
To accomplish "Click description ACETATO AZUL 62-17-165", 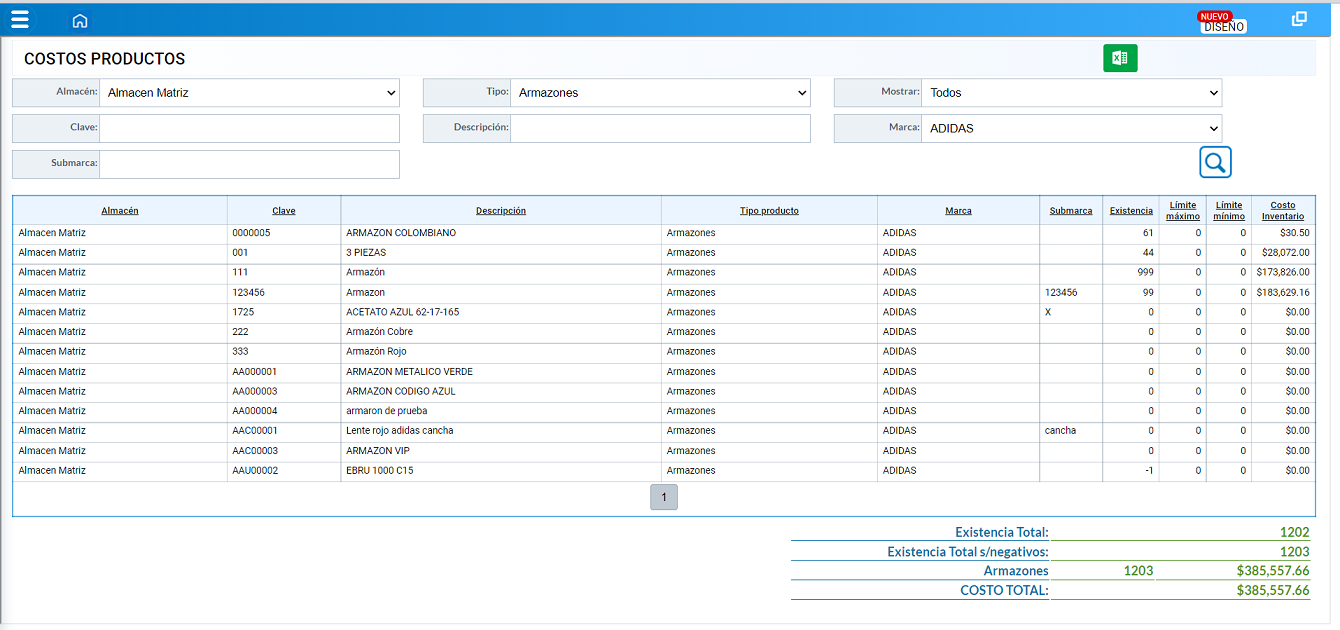I will (x=403, y=312).
